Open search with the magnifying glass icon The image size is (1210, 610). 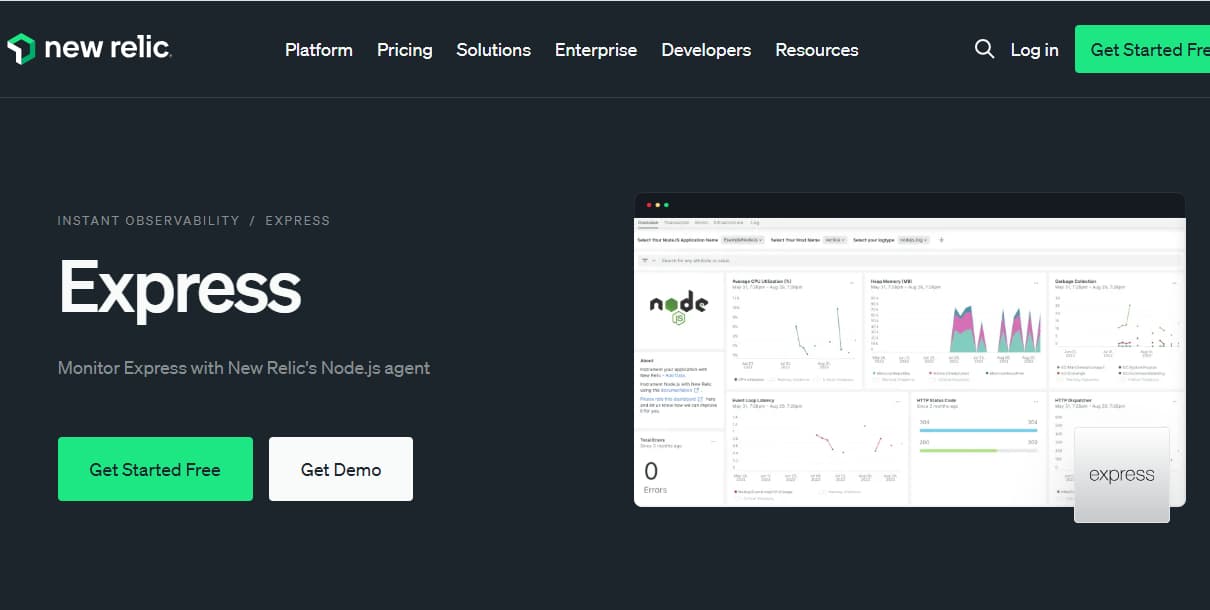click(984, 49)
